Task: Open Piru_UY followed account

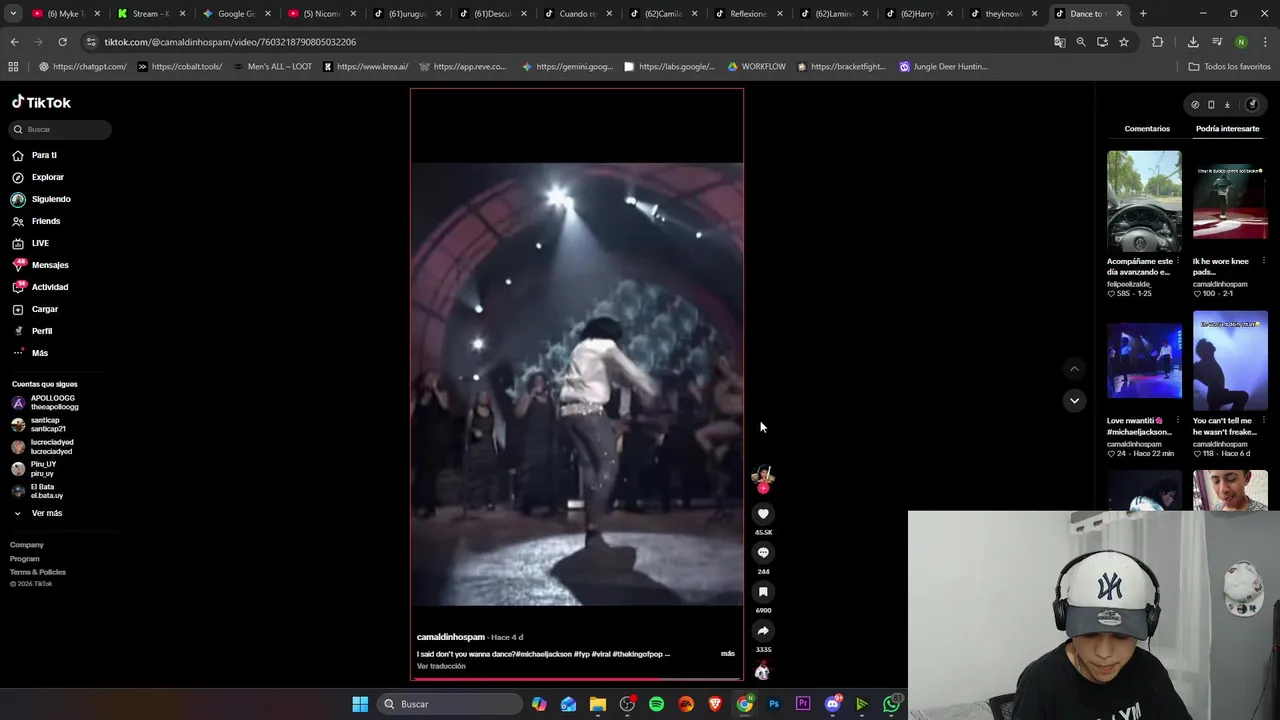Action: (x=43, y=468)
